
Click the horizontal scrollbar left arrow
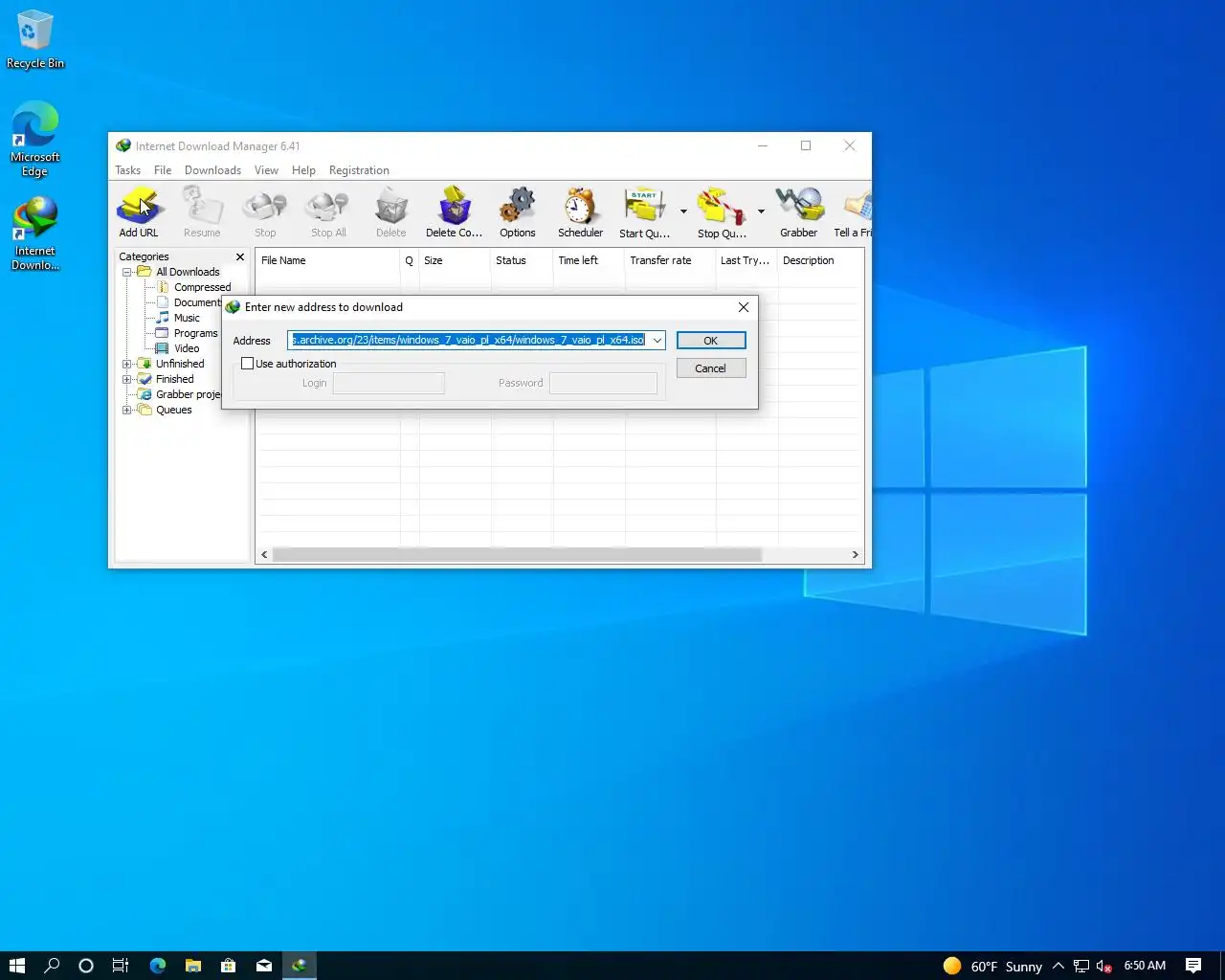[264, 555]
